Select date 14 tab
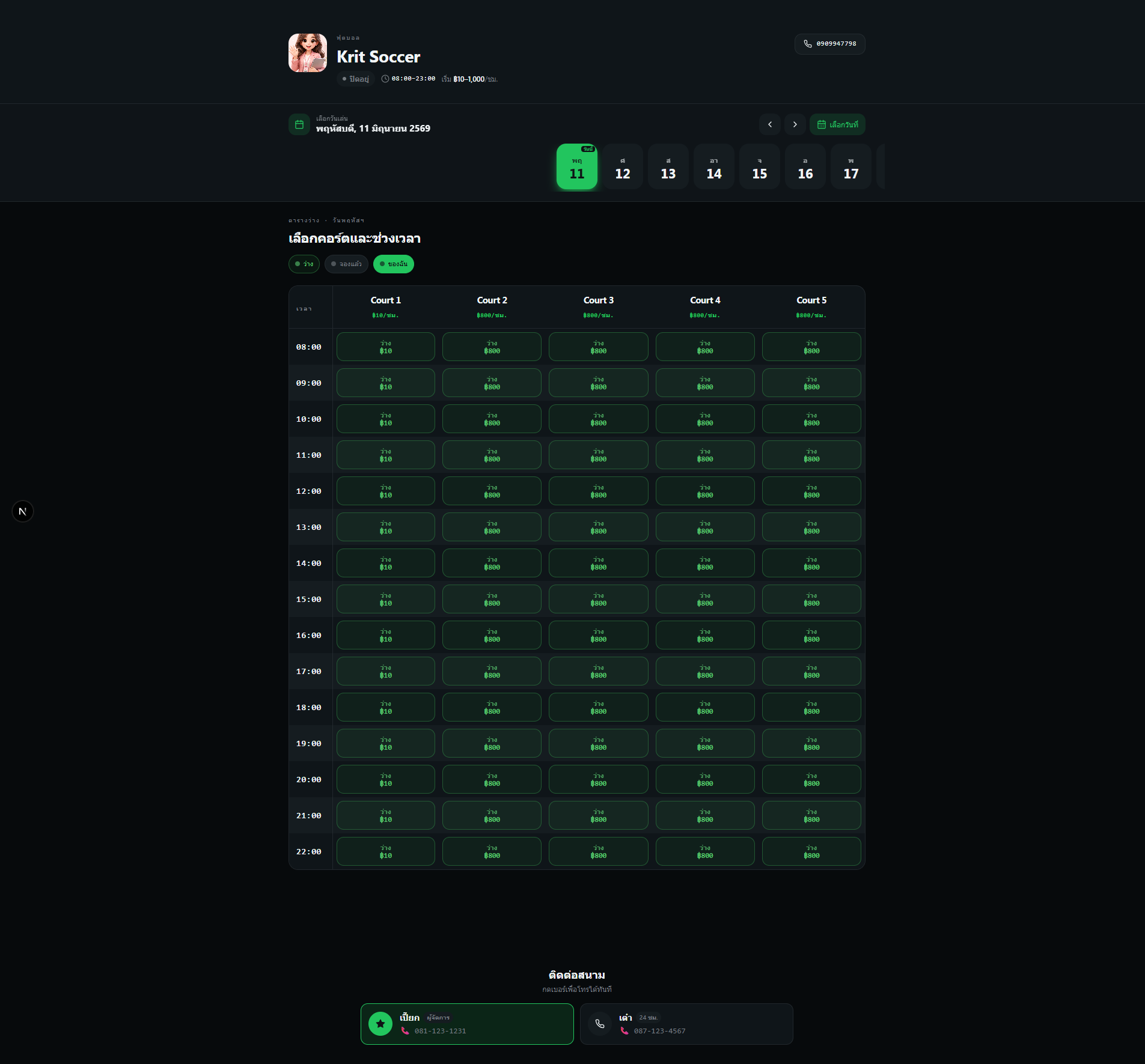This screenshot has height=1064, width=1145. 714,167
